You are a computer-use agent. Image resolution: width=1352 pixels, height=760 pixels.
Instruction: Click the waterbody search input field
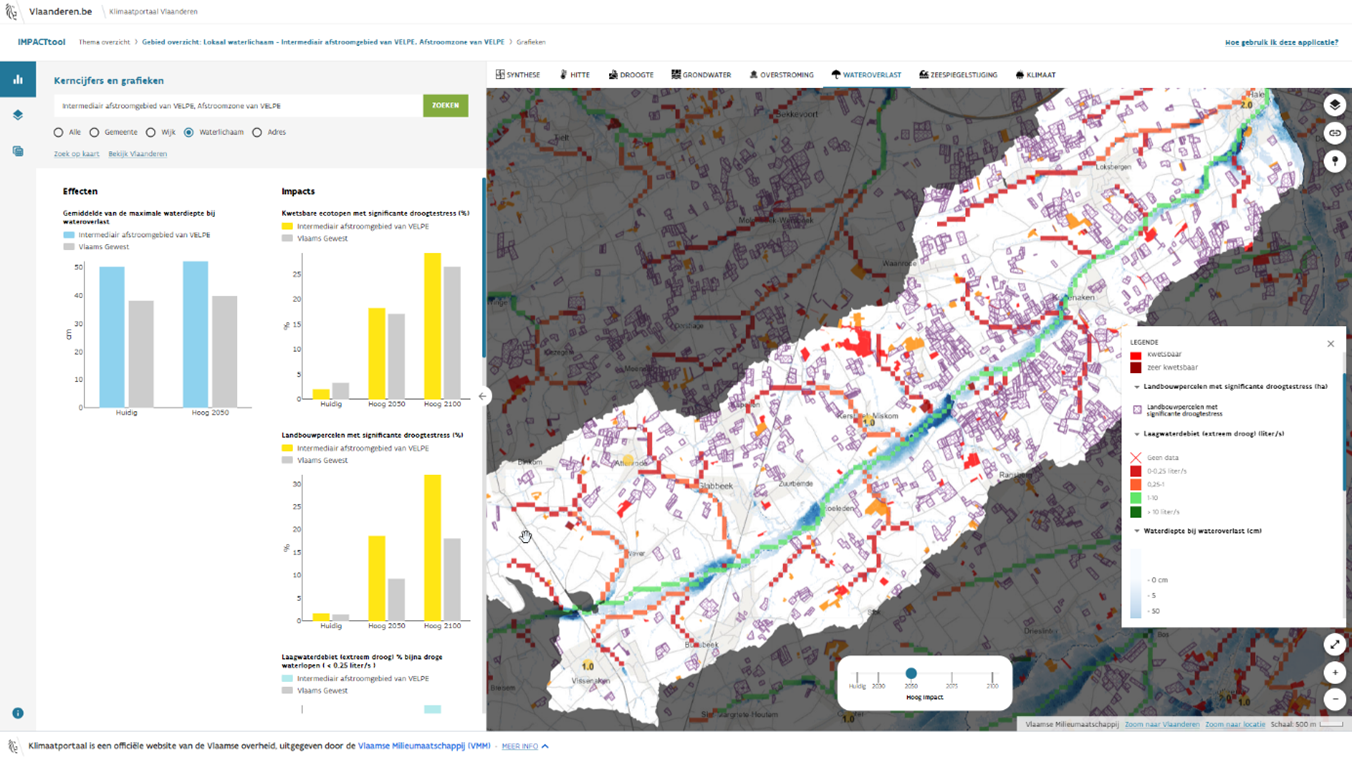(x=230, y=105)
